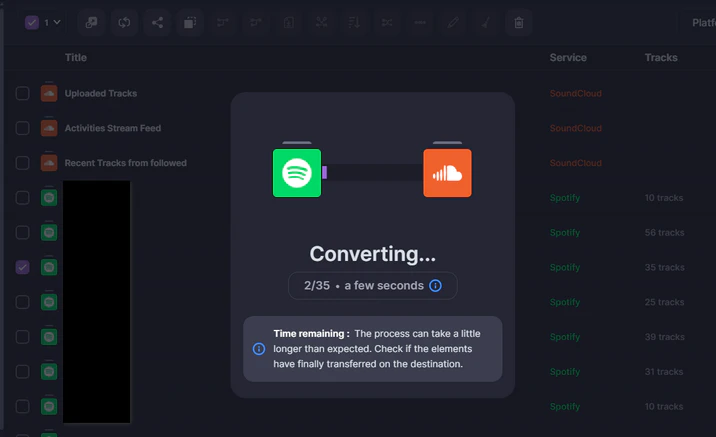Open the Recent Tracks from followed playlist
This screenshot has width=716, height=437.
pyautogui.click(x=125, y=163)
